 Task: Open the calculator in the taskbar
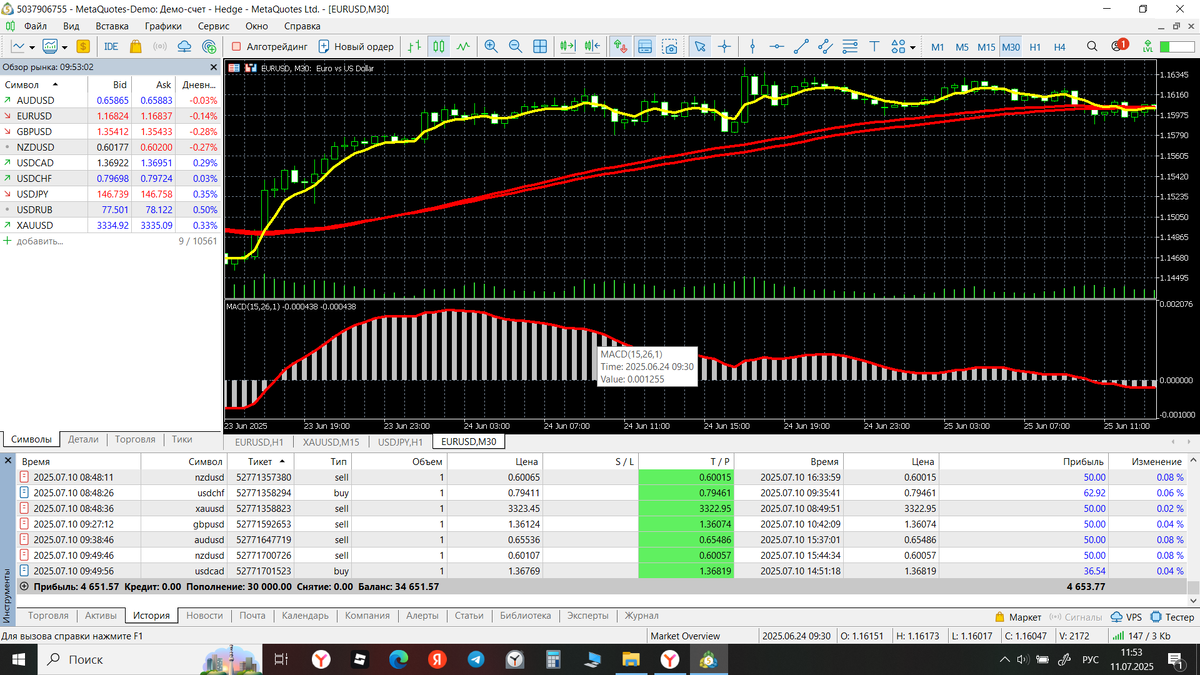(551, 659)
